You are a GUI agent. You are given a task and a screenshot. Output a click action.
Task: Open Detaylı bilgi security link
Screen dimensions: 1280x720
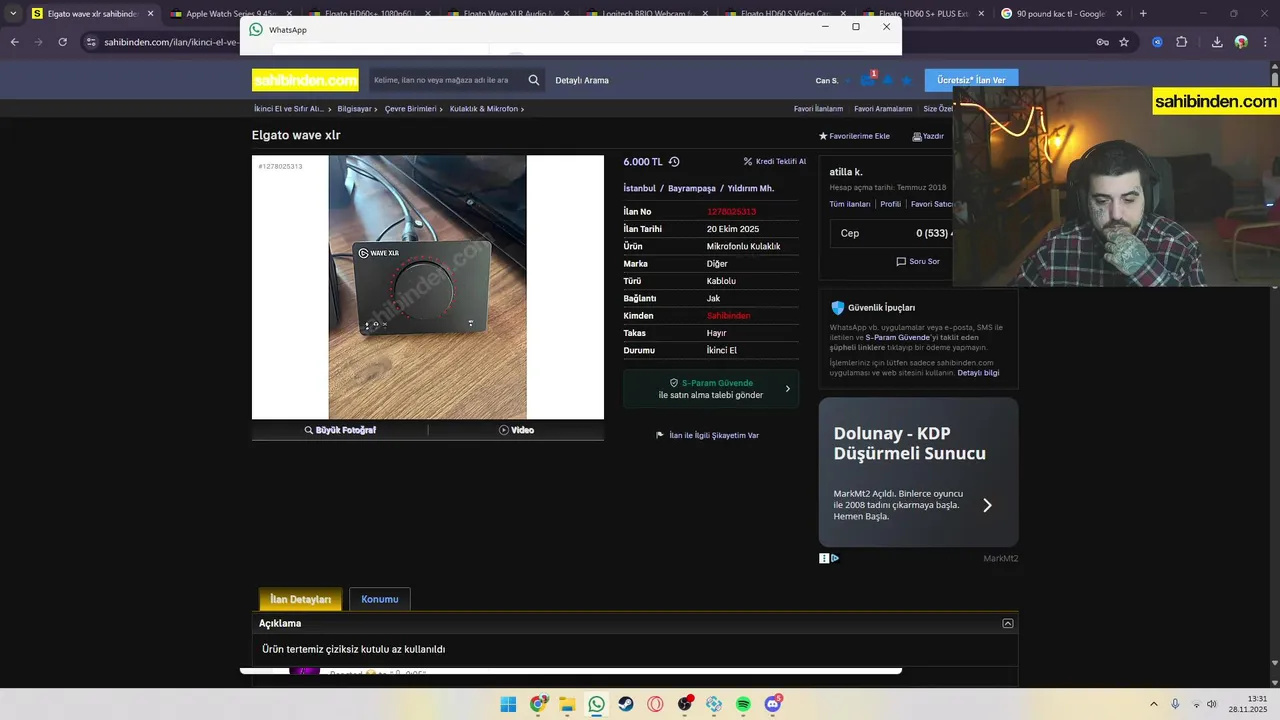point(978,373)
